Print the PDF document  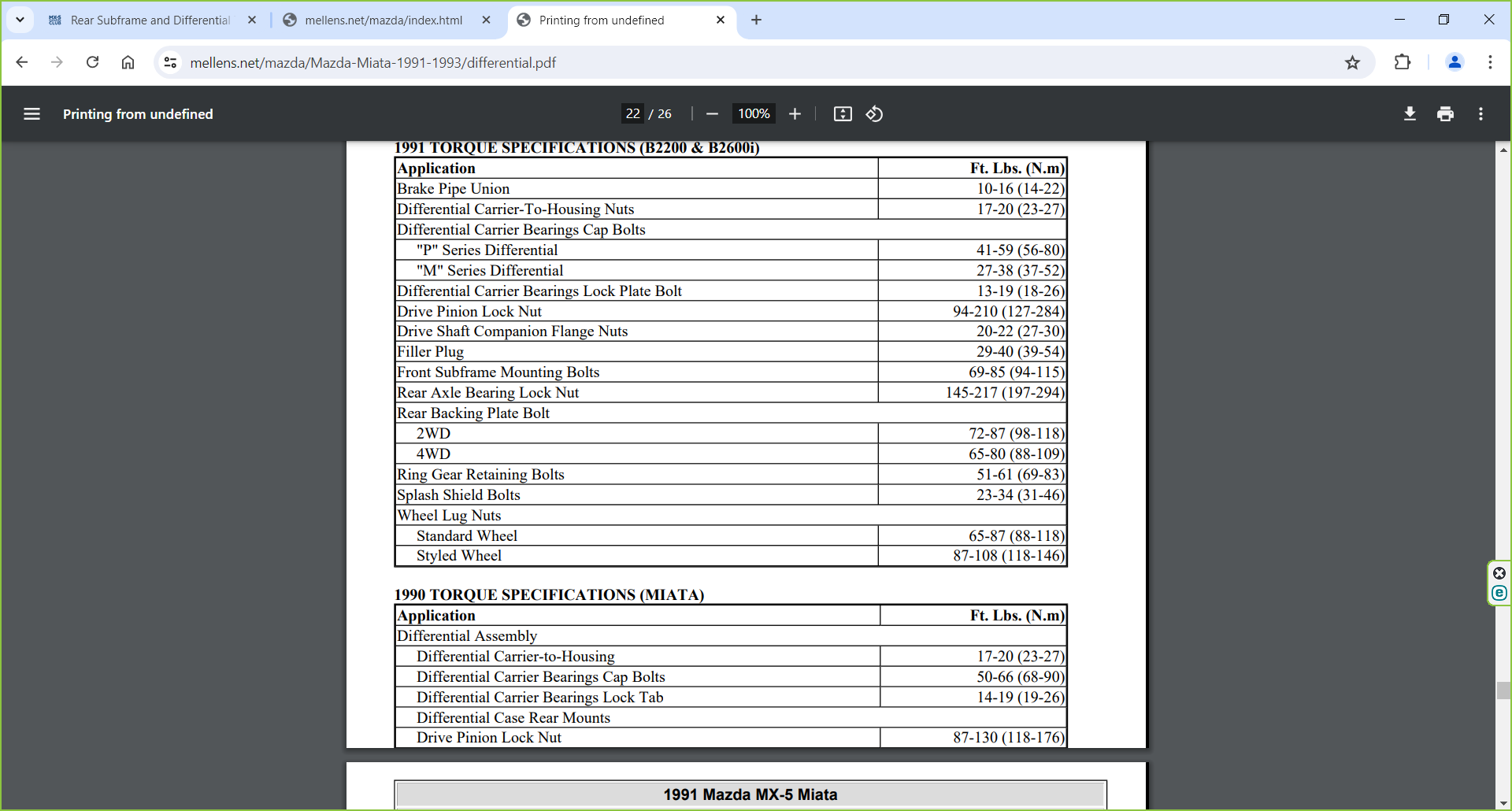click(1445, 114)
